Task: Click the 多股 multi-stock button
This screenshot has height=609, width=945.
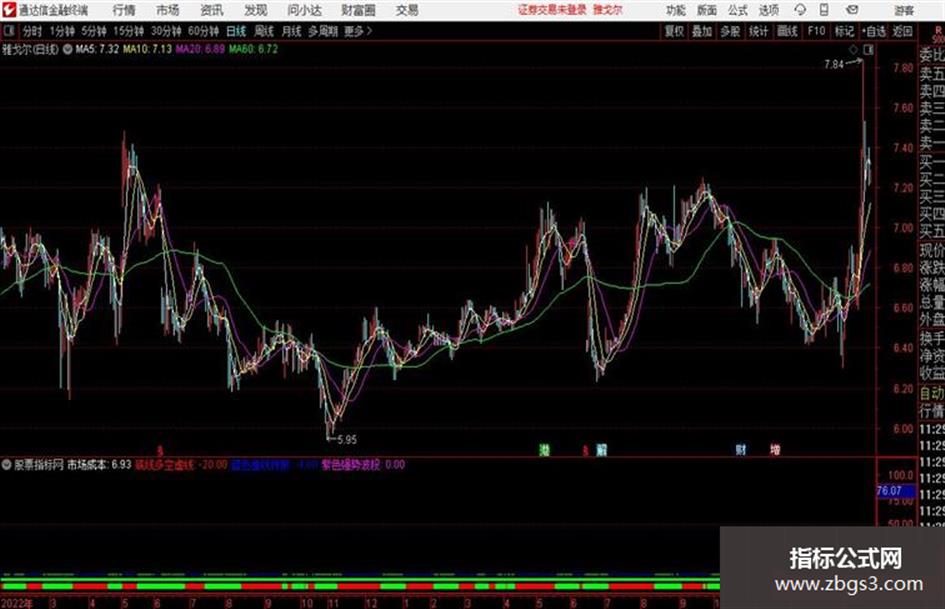Action: coord(730,31)
